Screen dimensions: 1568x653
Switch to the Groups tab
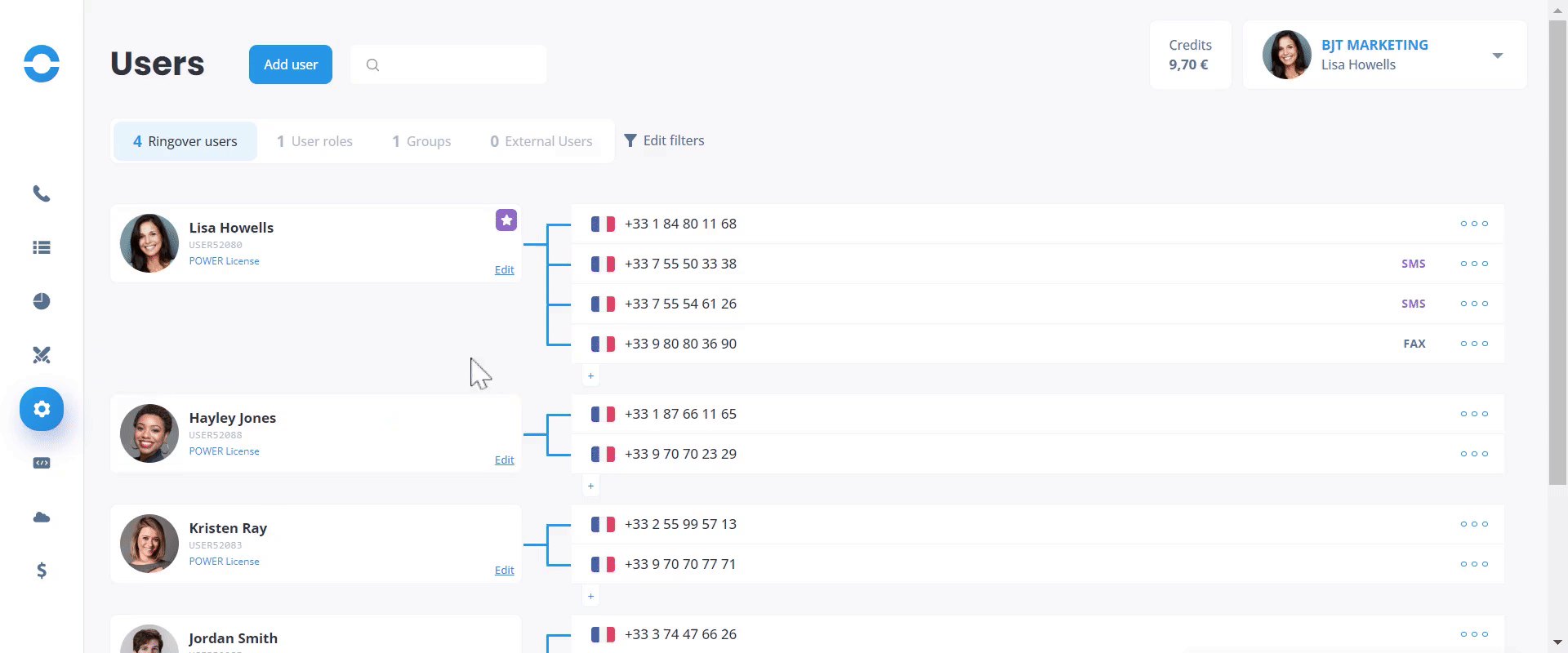point(421,141)
